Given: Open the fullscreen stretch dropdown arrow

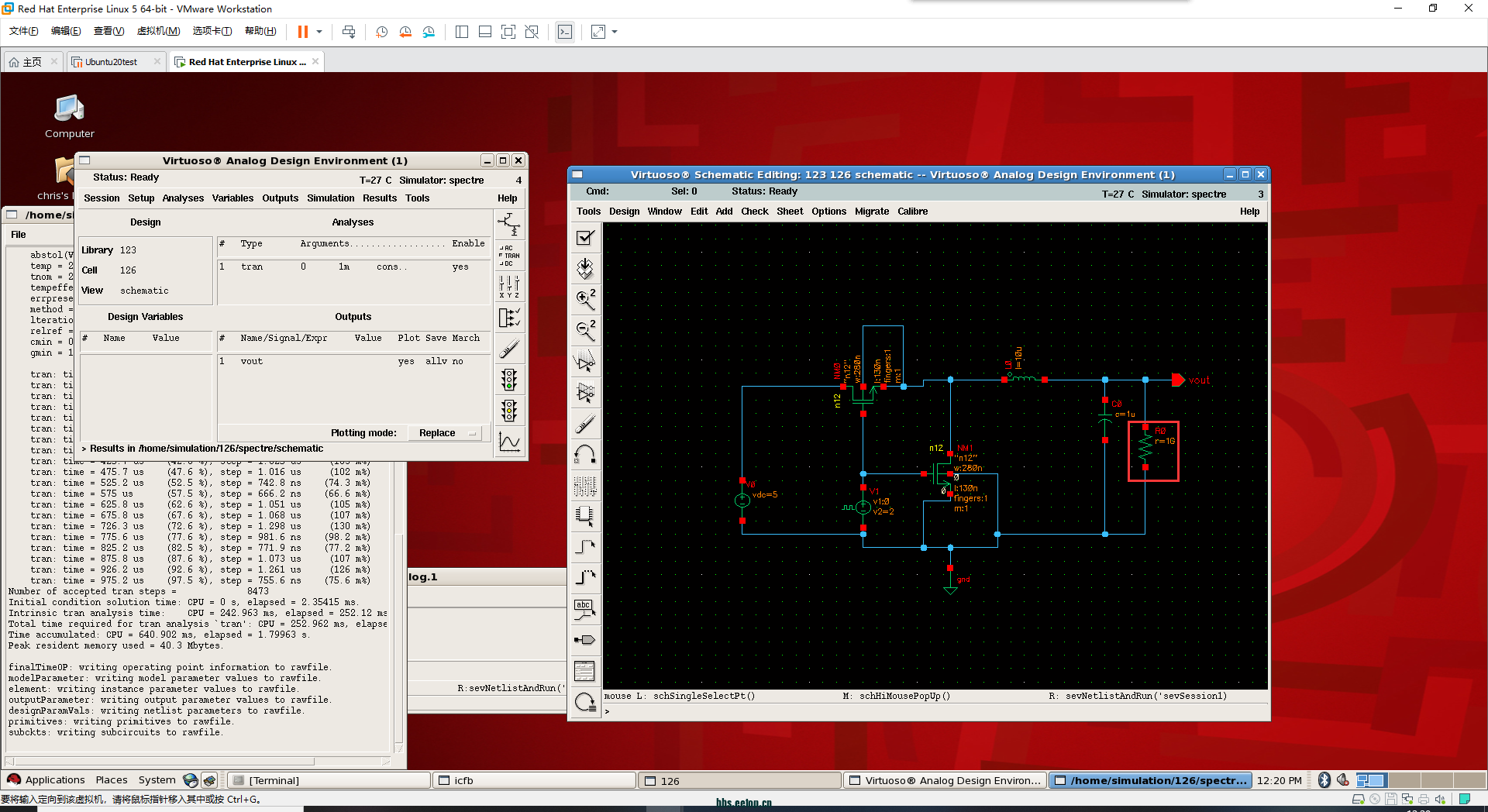Looking at the screenshot, I should pos(615,32).
